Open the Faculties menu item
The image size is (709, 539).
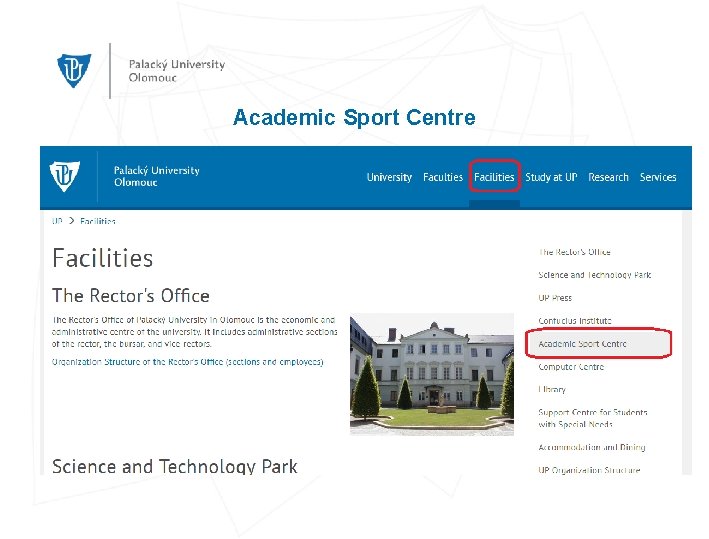tap(443, 177)
